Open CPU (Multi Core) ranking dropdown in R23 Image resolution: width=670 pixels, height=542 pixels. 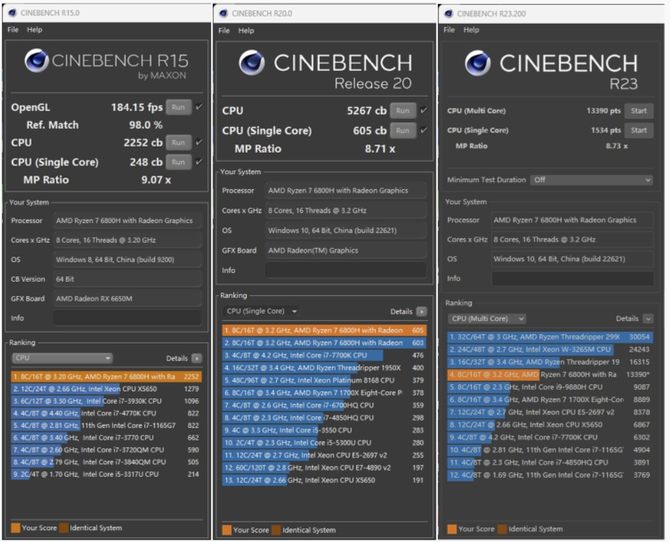pos(487,318)
